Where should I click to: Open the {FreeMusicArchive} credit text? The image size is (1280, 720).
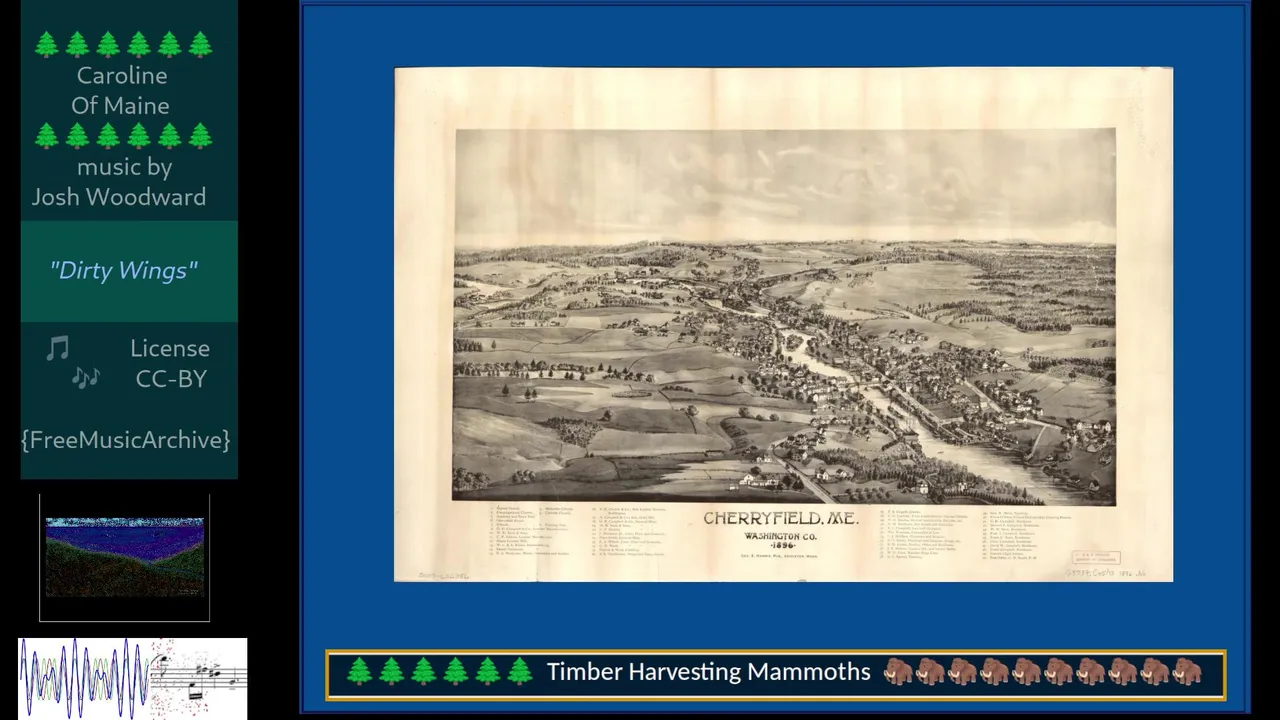pos(126,440)
